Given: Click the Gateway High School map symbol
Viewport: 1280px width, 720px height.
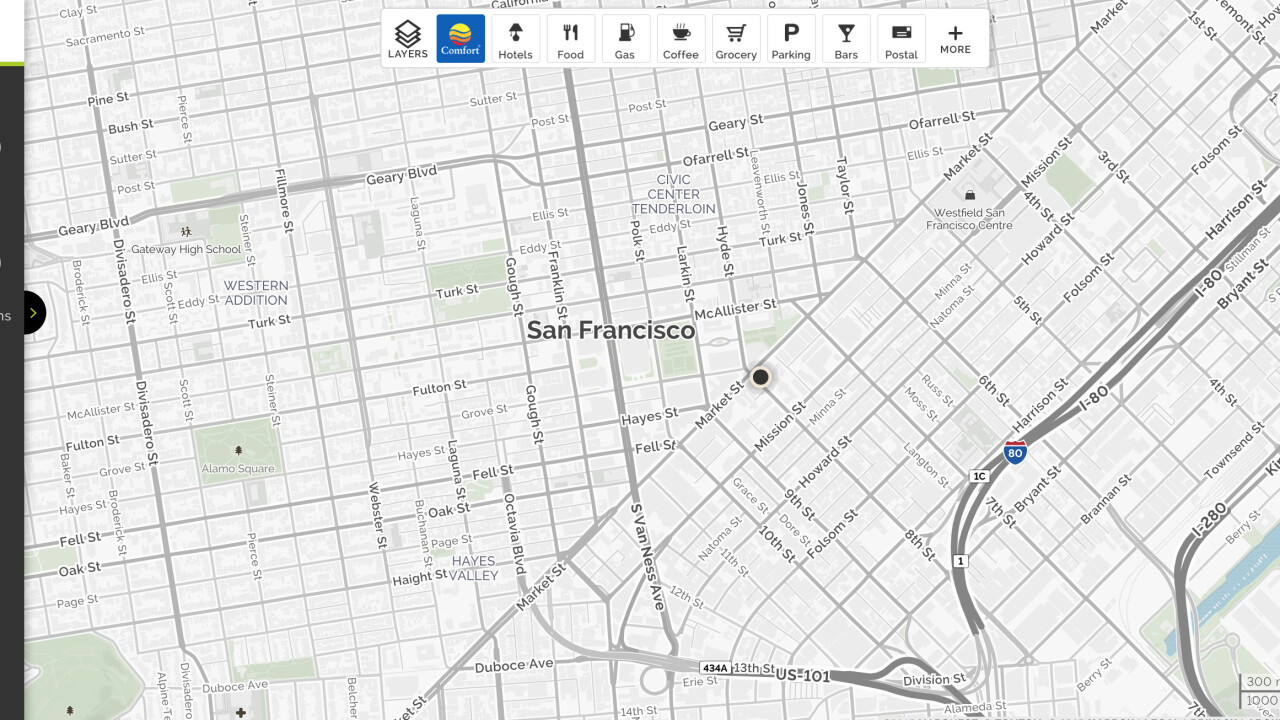Looking at the screenshot, I should pos(185,232).
